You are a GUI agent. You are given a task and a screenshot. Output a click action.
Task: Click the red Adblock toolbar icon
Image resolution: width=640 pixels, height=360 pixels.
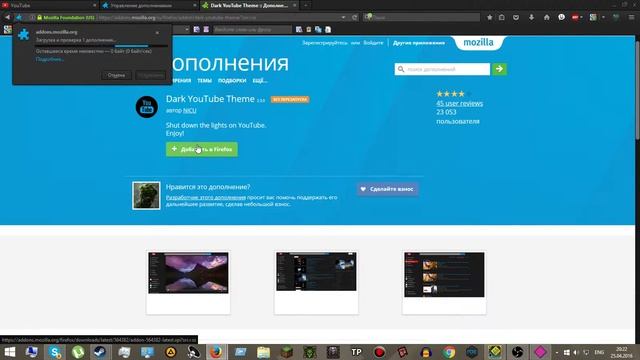pyautogui.click(x=576, y=17)
